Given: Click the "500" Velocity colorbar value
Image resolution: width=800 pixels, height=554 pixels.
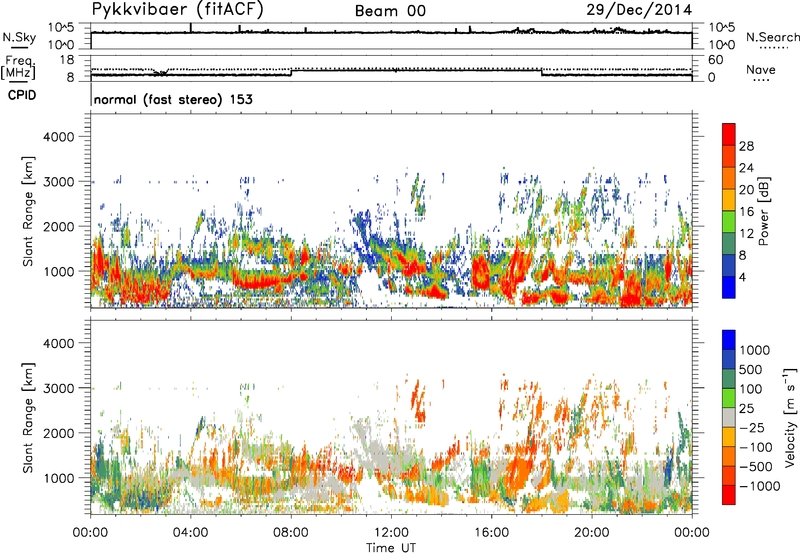Looking at the screenshot, I should [x=751, y=369].
